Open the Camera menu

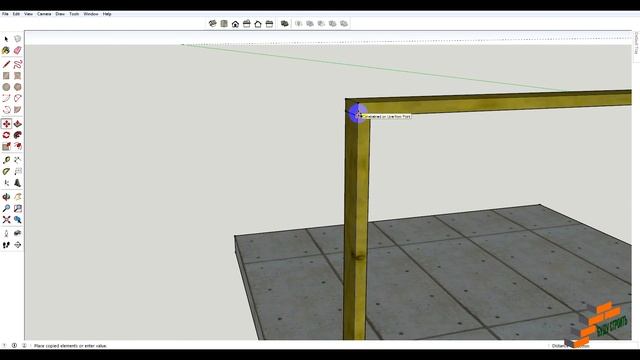click(x=44, y=14)
